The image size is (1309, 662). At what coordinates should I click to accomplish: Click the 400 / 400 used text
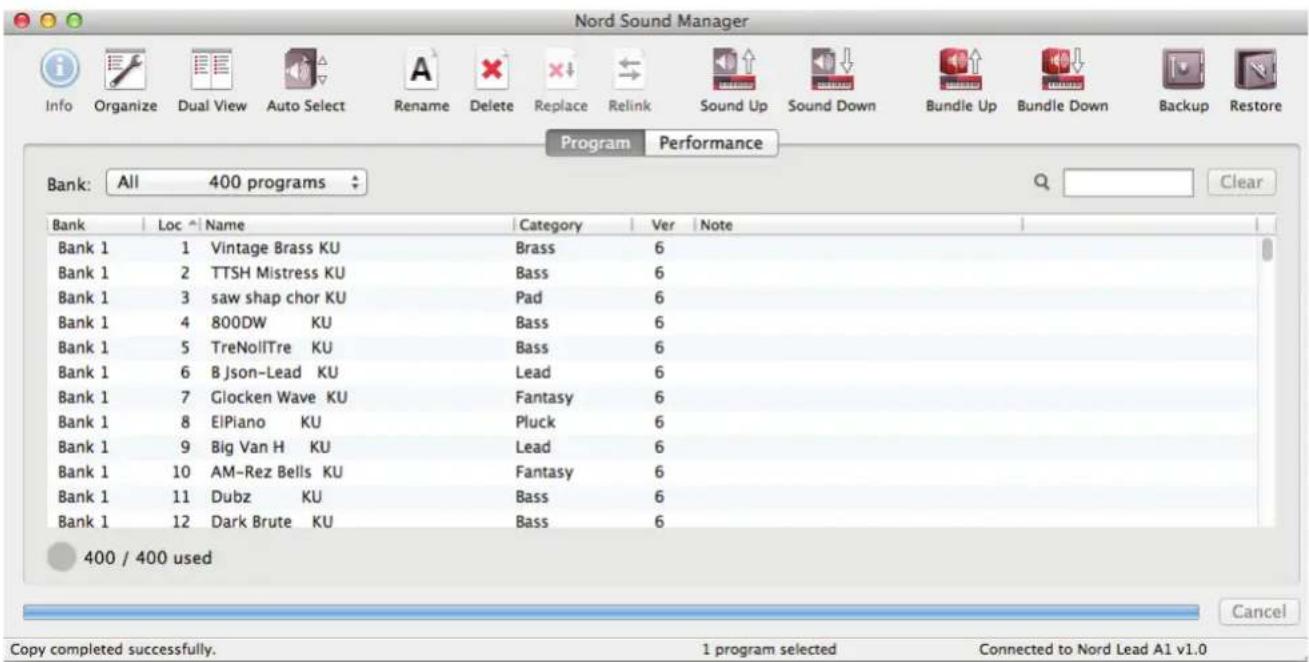coord(148,558)
